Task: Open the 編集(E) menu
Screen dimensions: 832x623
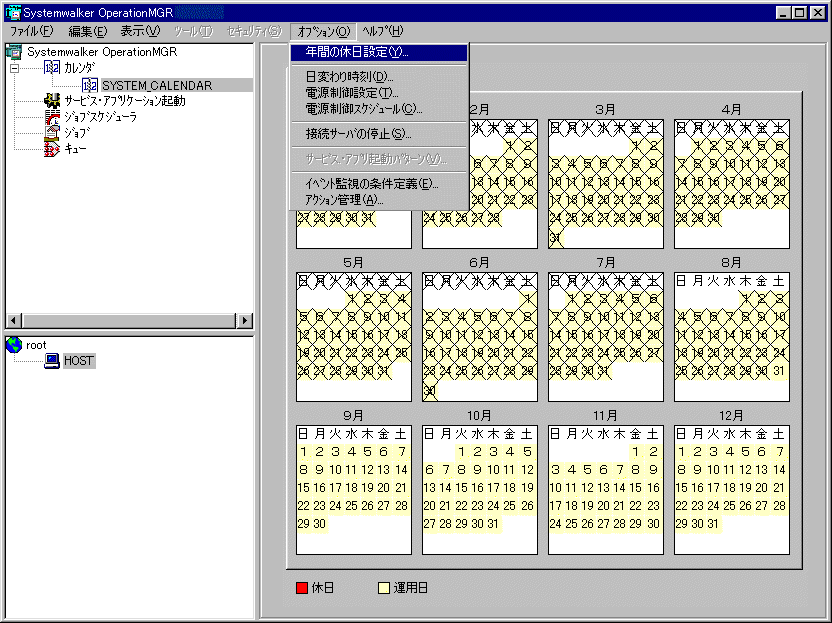Action: click(x=88, y=31)
